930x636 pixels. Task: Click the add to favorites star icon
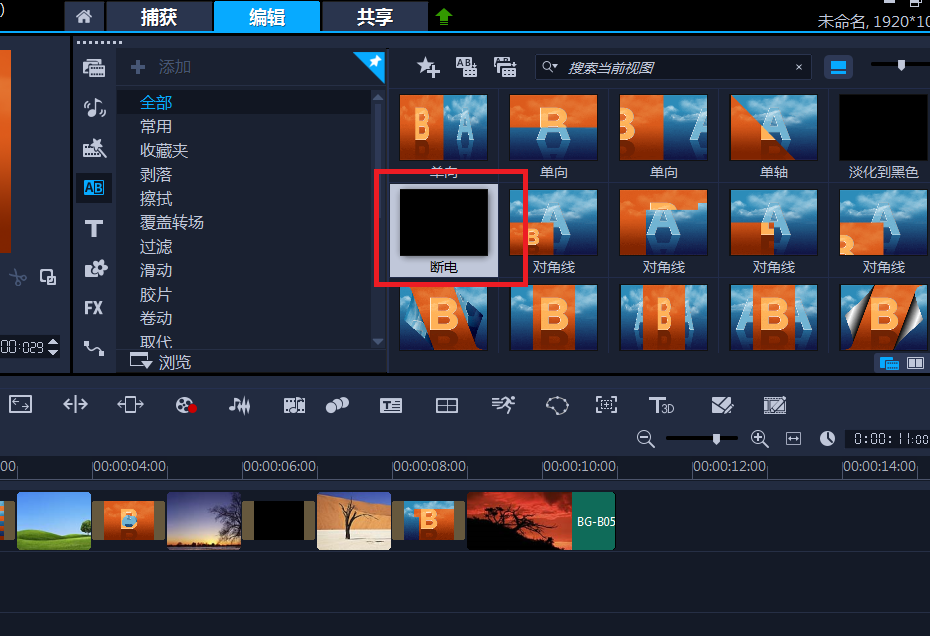coord(428,67)
